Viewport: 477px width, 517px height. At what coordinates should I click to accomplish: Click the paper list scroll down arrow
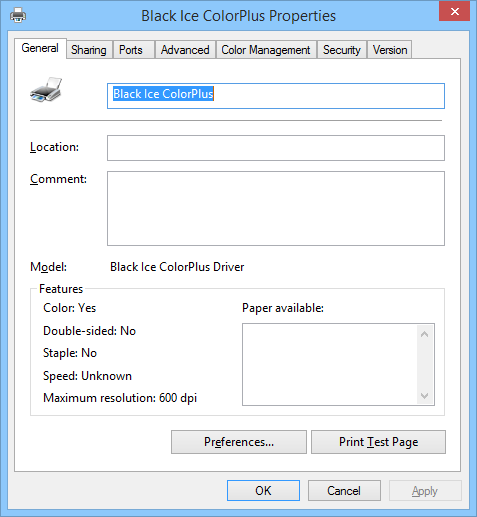424,395
